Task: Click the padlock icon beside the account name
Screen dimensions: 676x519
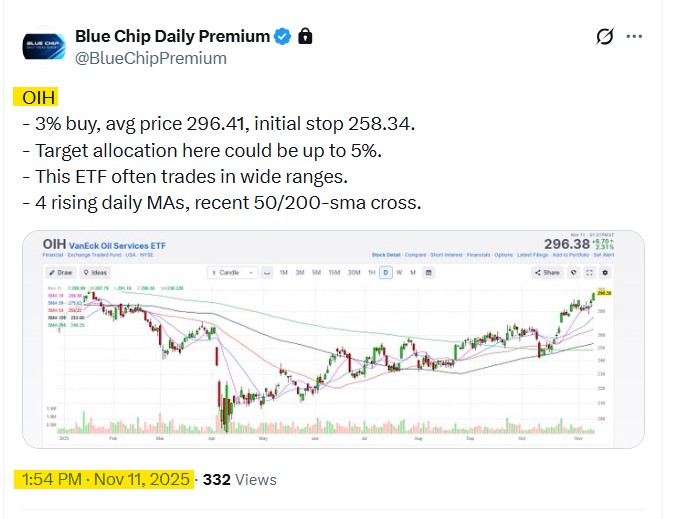Action: click(x=306, y=37)
